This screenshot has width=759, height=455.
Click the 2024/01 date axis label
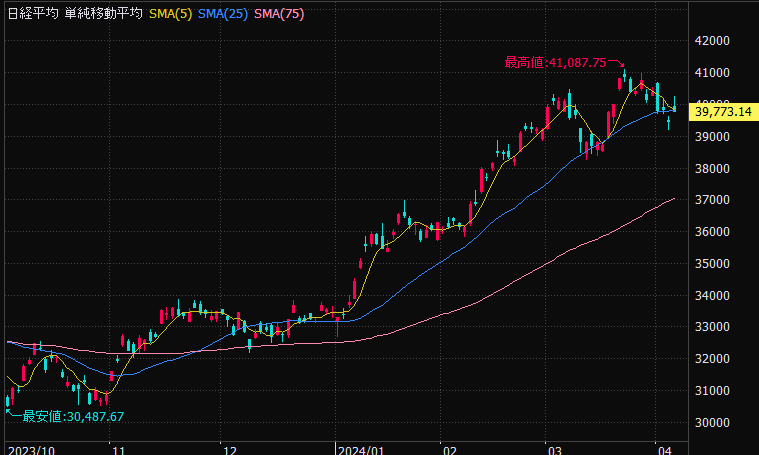[361, 450]
